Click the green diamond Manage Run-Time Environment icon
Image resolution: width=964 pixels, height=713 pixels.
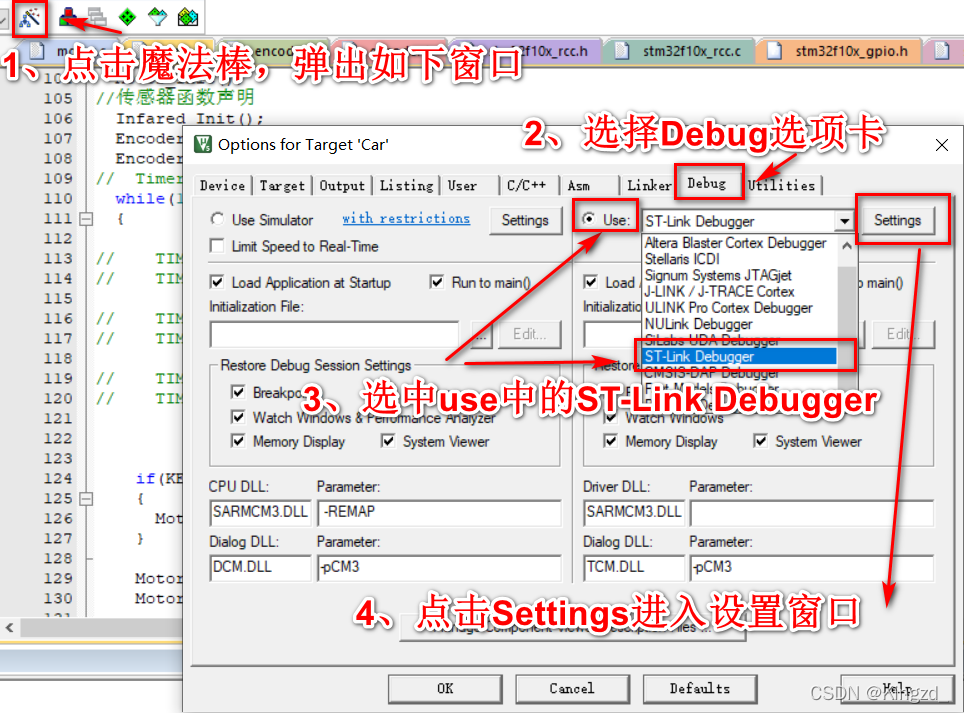point(127,17)
